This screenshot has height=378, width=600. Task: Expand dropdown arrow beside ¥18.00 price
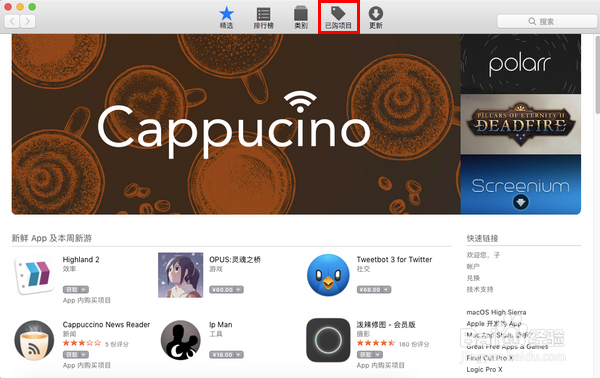coord(239,355)
